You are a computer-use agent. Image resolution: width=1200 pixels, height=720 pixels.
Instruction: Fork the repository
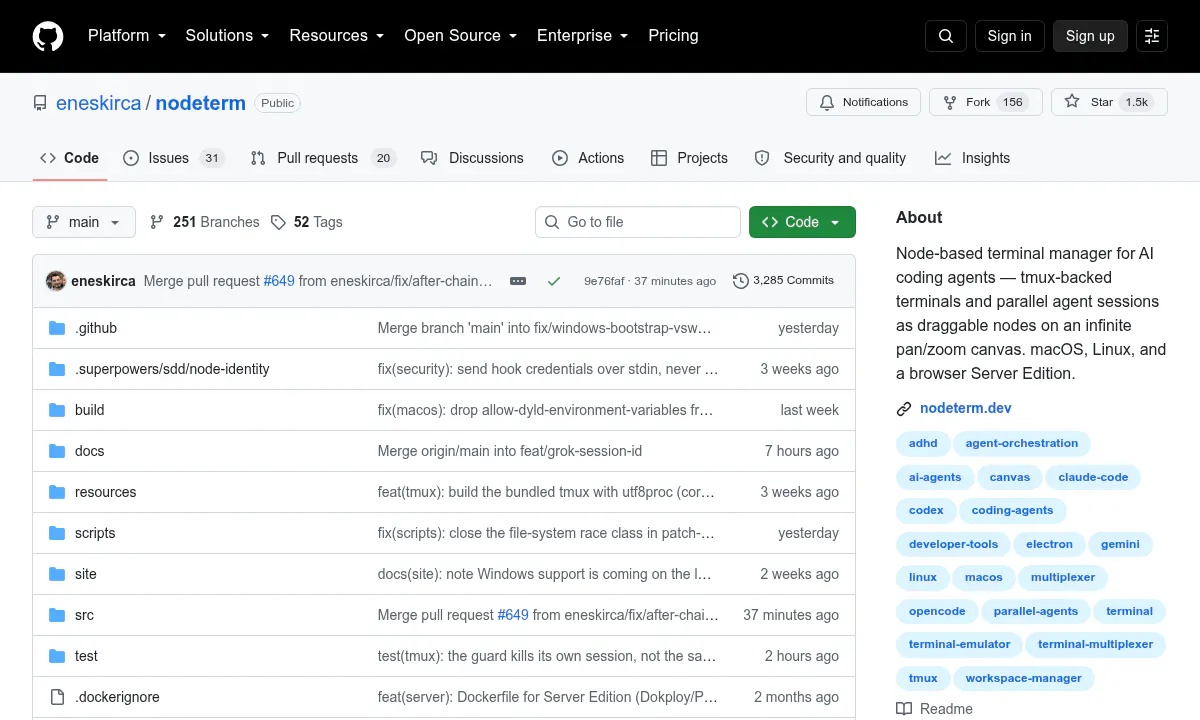click(986, 102)
